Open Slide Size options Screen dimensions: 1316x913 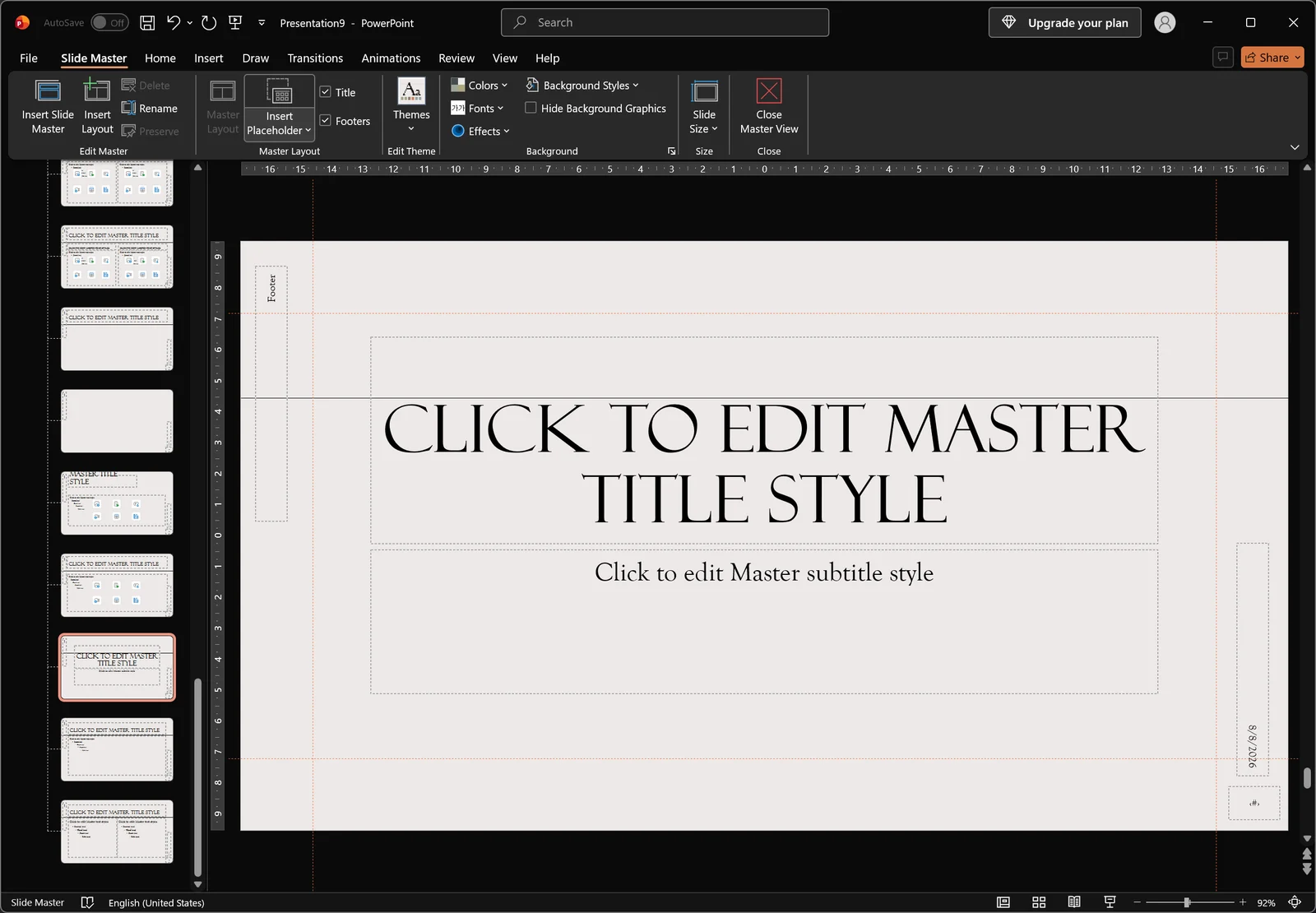pos(704,107)
